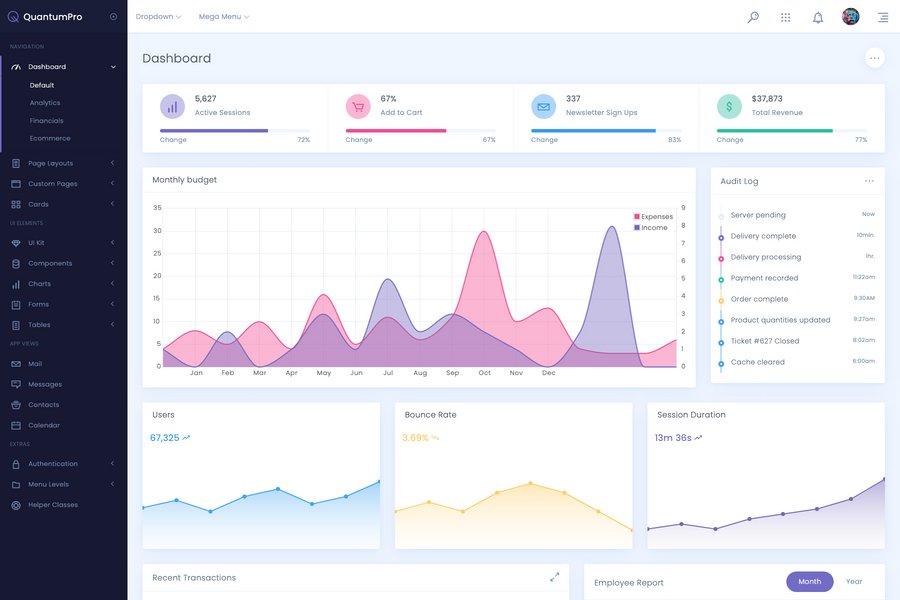Open the Mega Menu dropdown

pyautogui.click(x=219, y=14)
